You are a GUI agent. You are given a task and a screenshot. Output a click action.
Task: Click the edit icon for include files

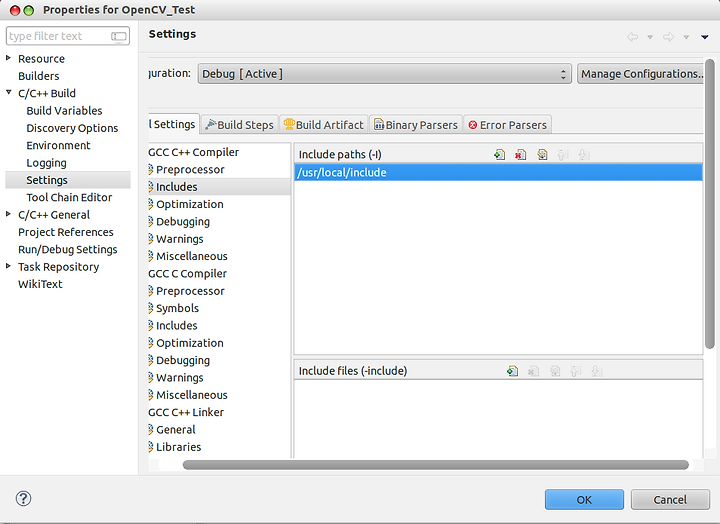555,371
